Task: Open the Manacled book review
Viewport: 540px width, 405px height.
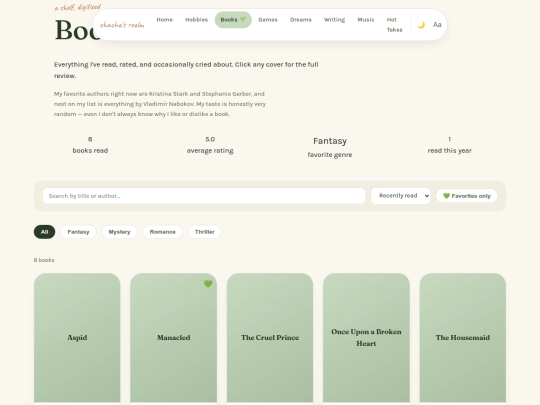Action: tap(174, 338)
